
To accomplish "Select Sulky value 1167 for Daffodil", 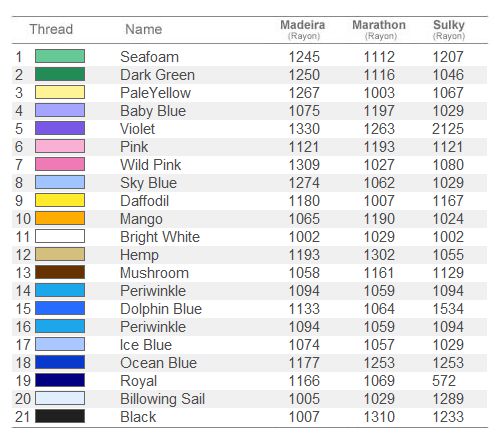I will [x=448, y=201].
